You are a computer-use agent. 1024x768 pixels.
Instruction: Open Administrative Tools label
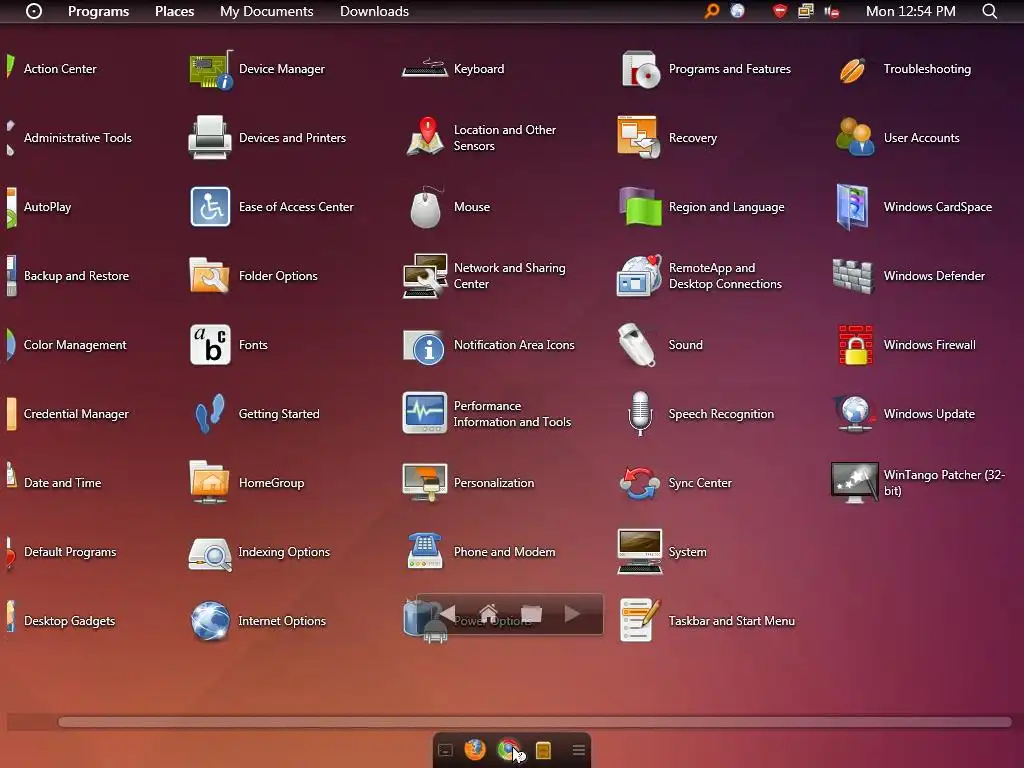(x=78, y=138)
